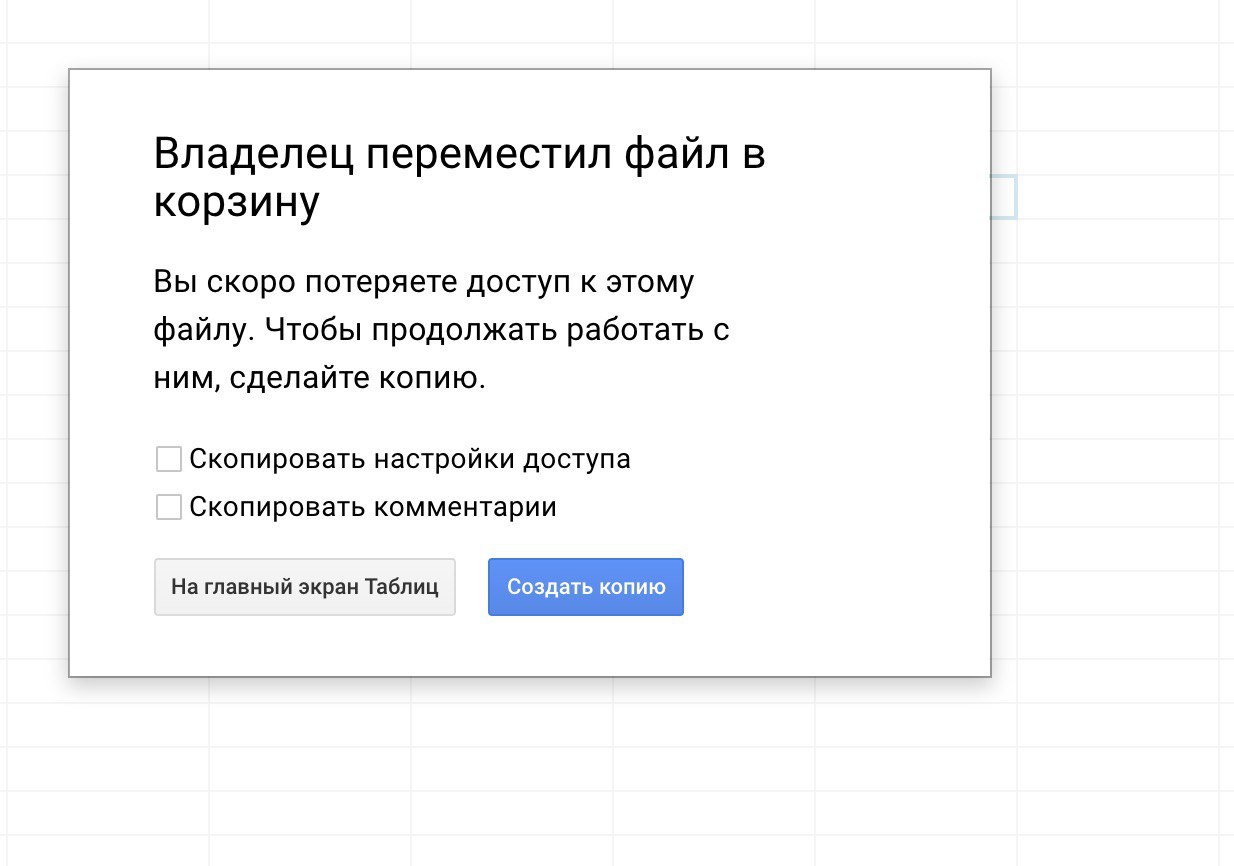1234x866 pixels.
Task: Click the message line "Вы скоро потеряете доступ"
Action: pyautogui.click(x=423, y=282)
